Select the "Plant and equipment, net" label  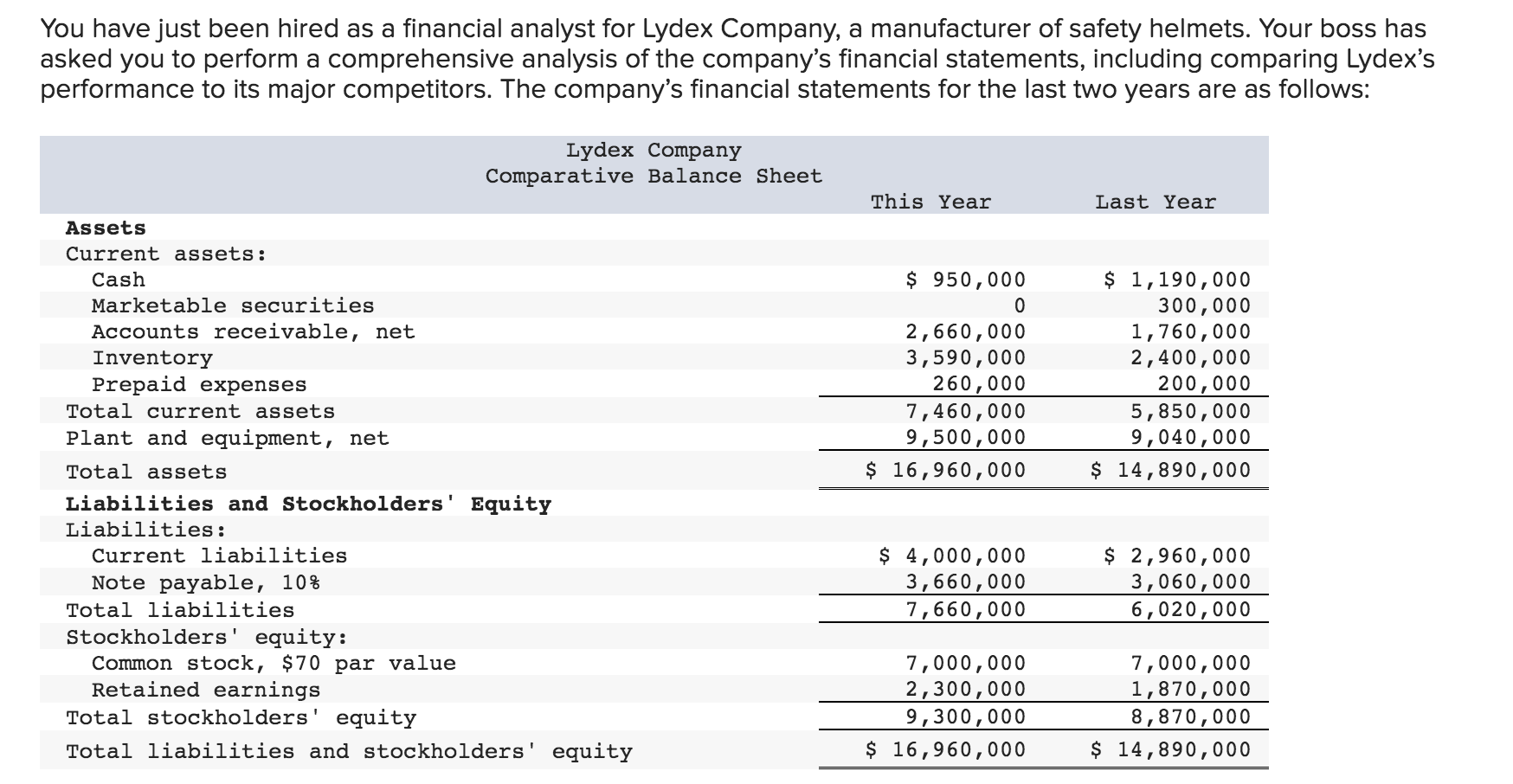coord(228,439)
